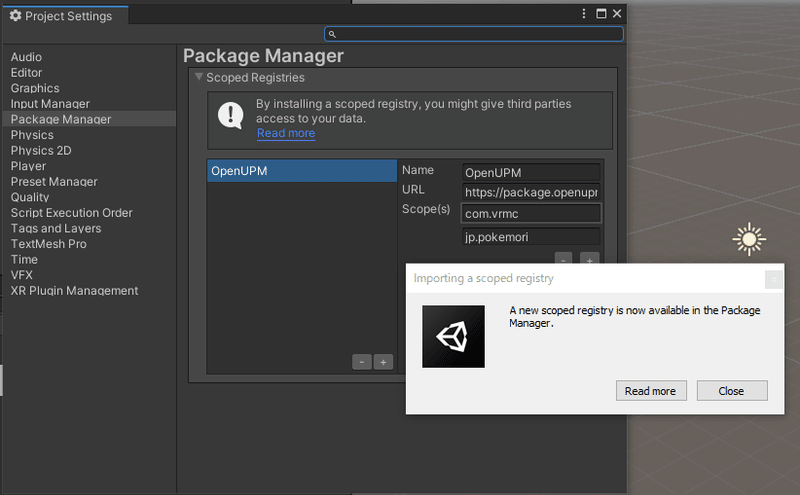The height and width of the screenshot is (495, 800).
Task: Focus the settings search field
Action: pyautogui.click(x=473, y=34)
